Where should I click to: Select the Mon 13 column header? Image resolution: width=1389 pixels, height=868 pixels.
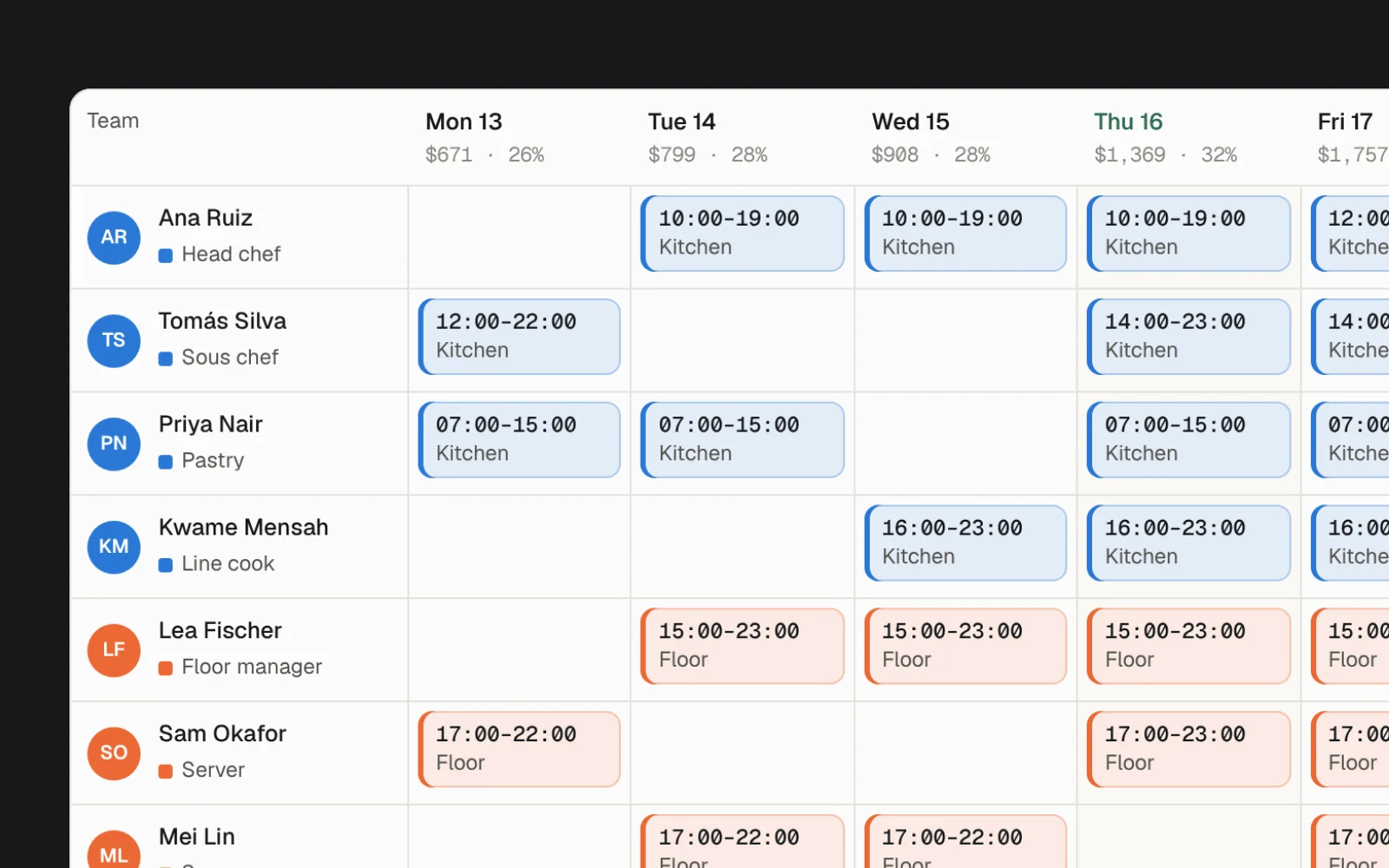[x=519, y=137]
